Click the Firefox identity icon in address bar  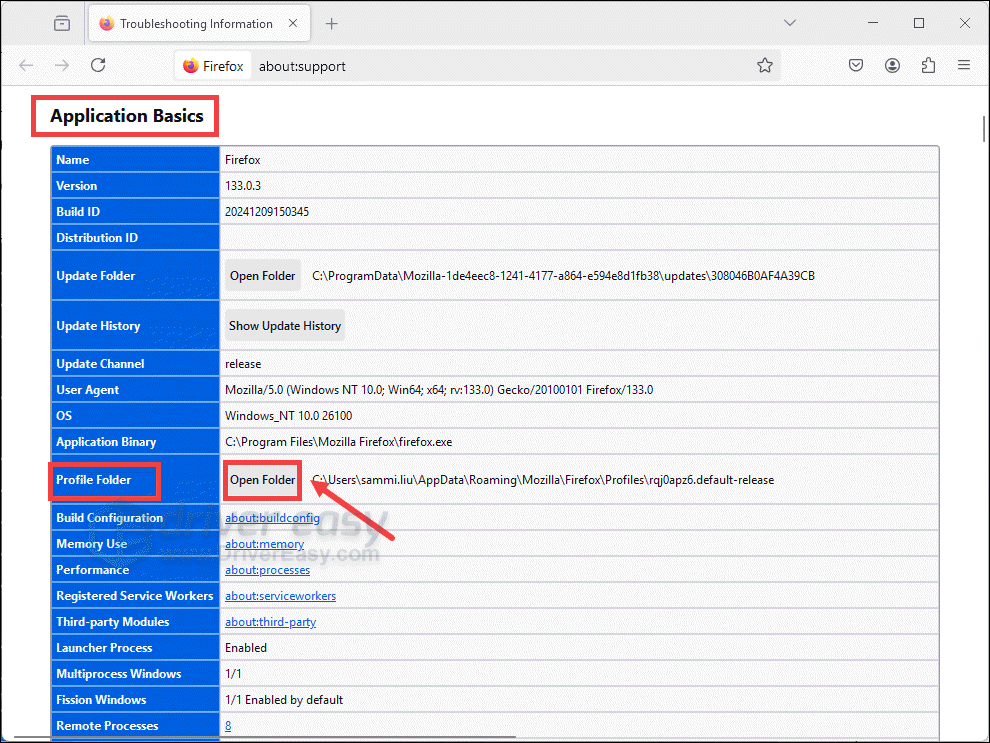[213, 66]
